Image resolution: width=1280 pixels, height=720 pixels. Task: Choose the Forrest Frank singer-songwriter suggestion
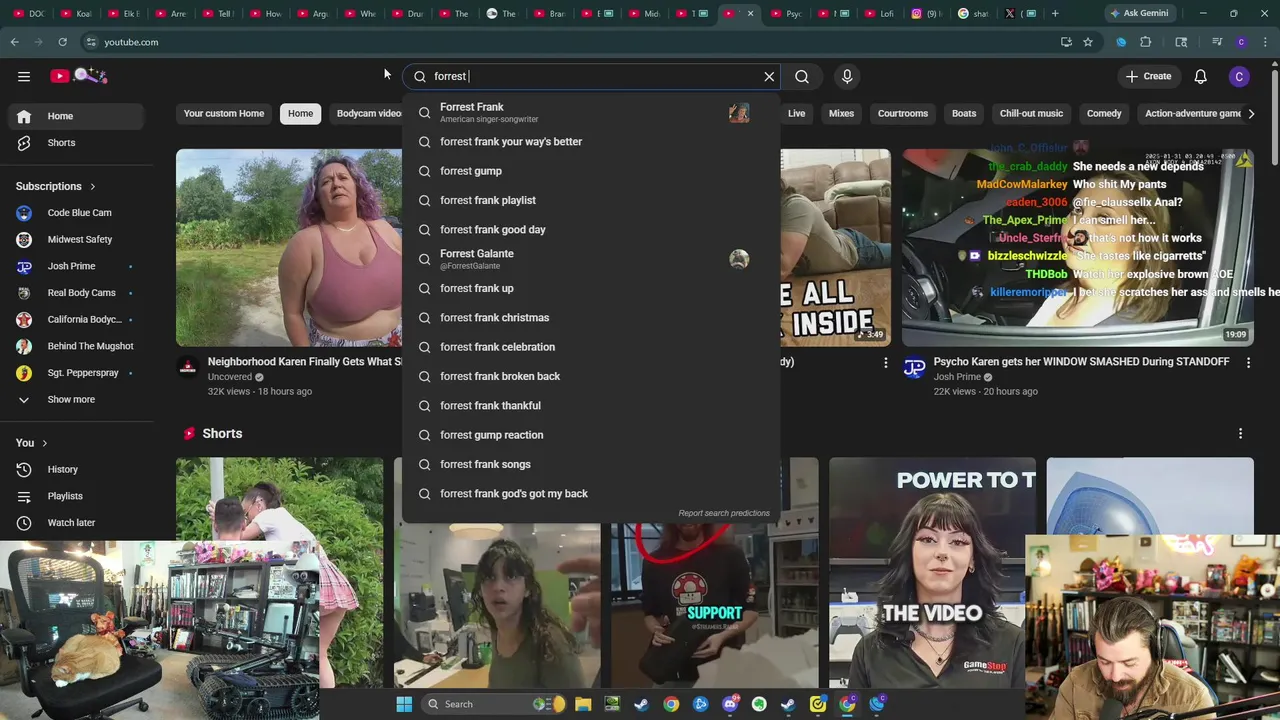pyautogui.click(x=590, y=112)
